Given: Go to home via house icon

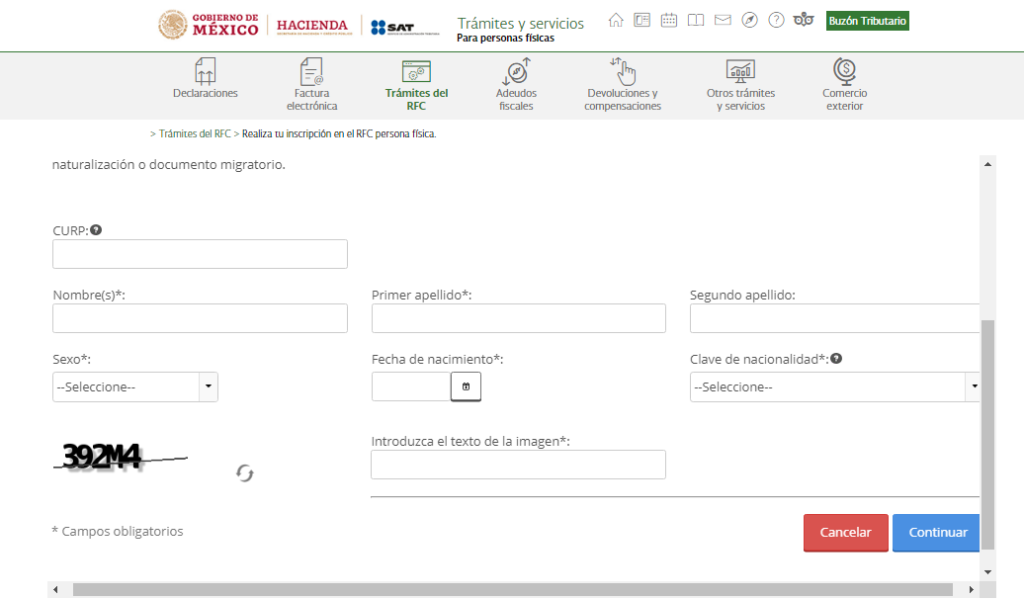Looking at the screenshot, I should pos(616,20).
